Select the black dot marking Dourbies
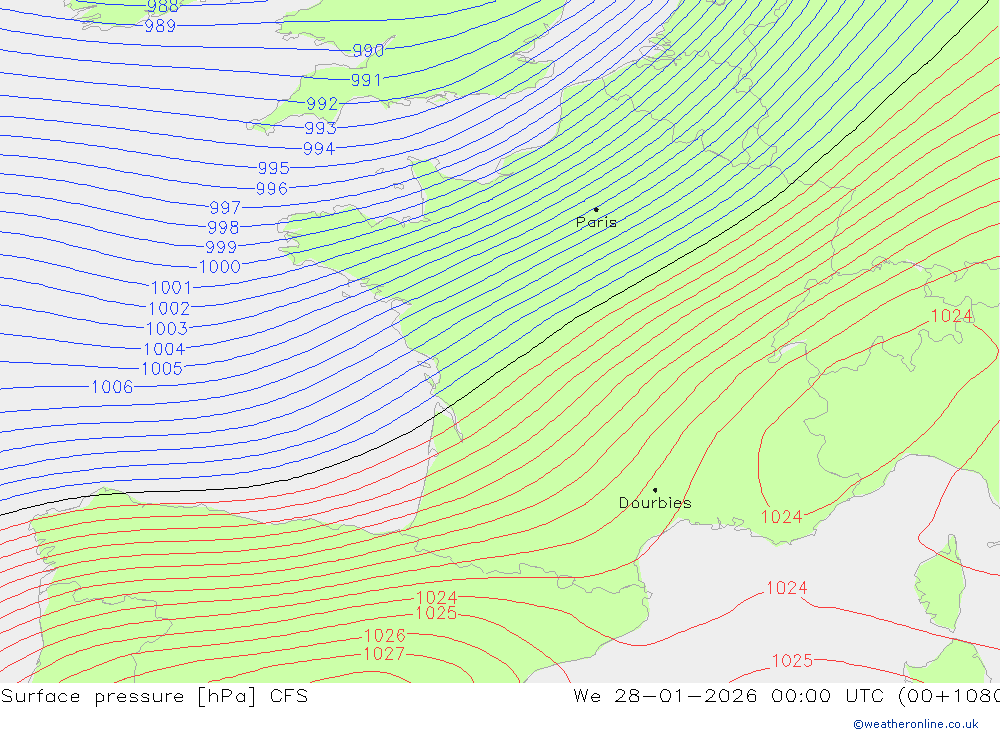This screenshot has height=733, width=1000. 655,490
